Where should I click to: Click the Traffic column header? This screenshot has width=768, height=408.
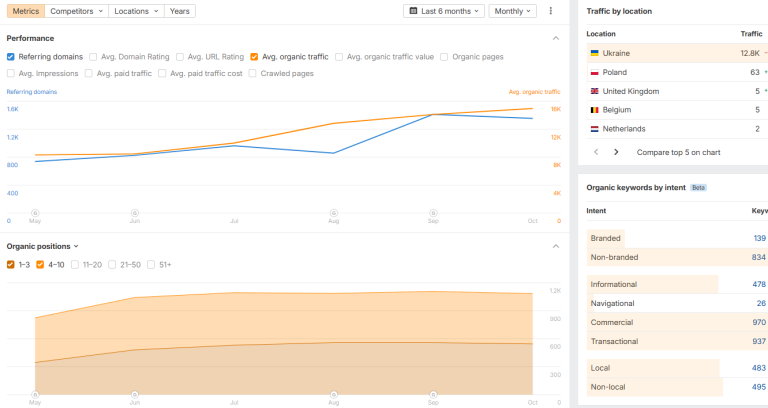[x=751, y=34]
